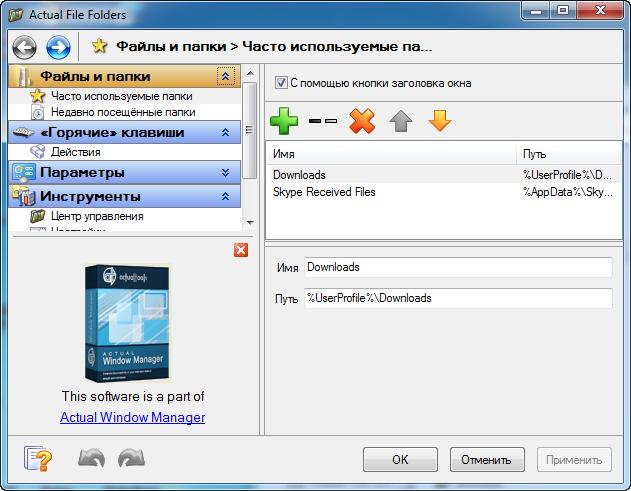The width and height of the screenshot is (631, 491).
Task: Minimize the Actual File Folders window
Action: [x=536, y=10]
